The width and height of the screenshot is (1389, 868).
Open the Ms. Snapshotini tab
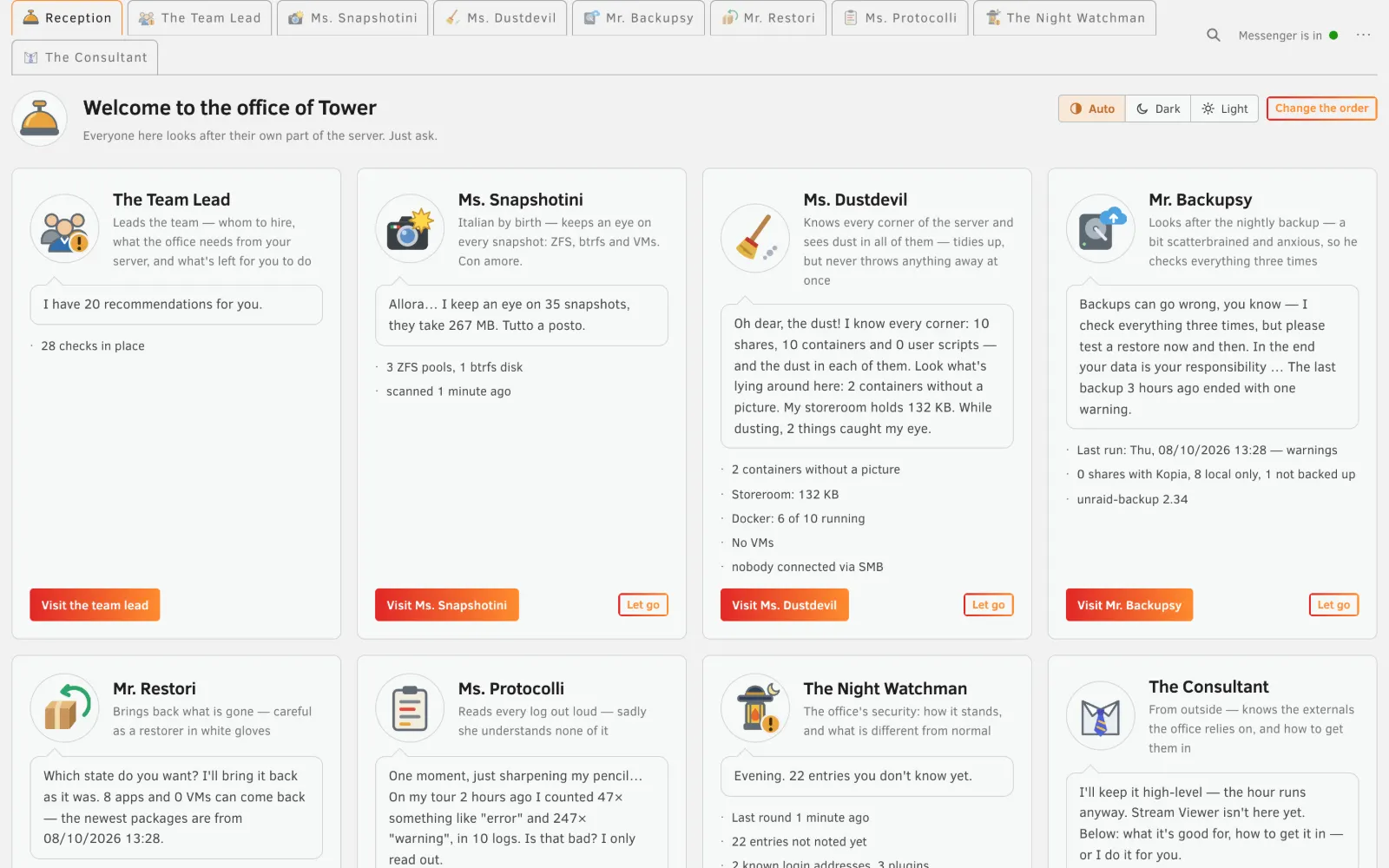coord(352,18)
